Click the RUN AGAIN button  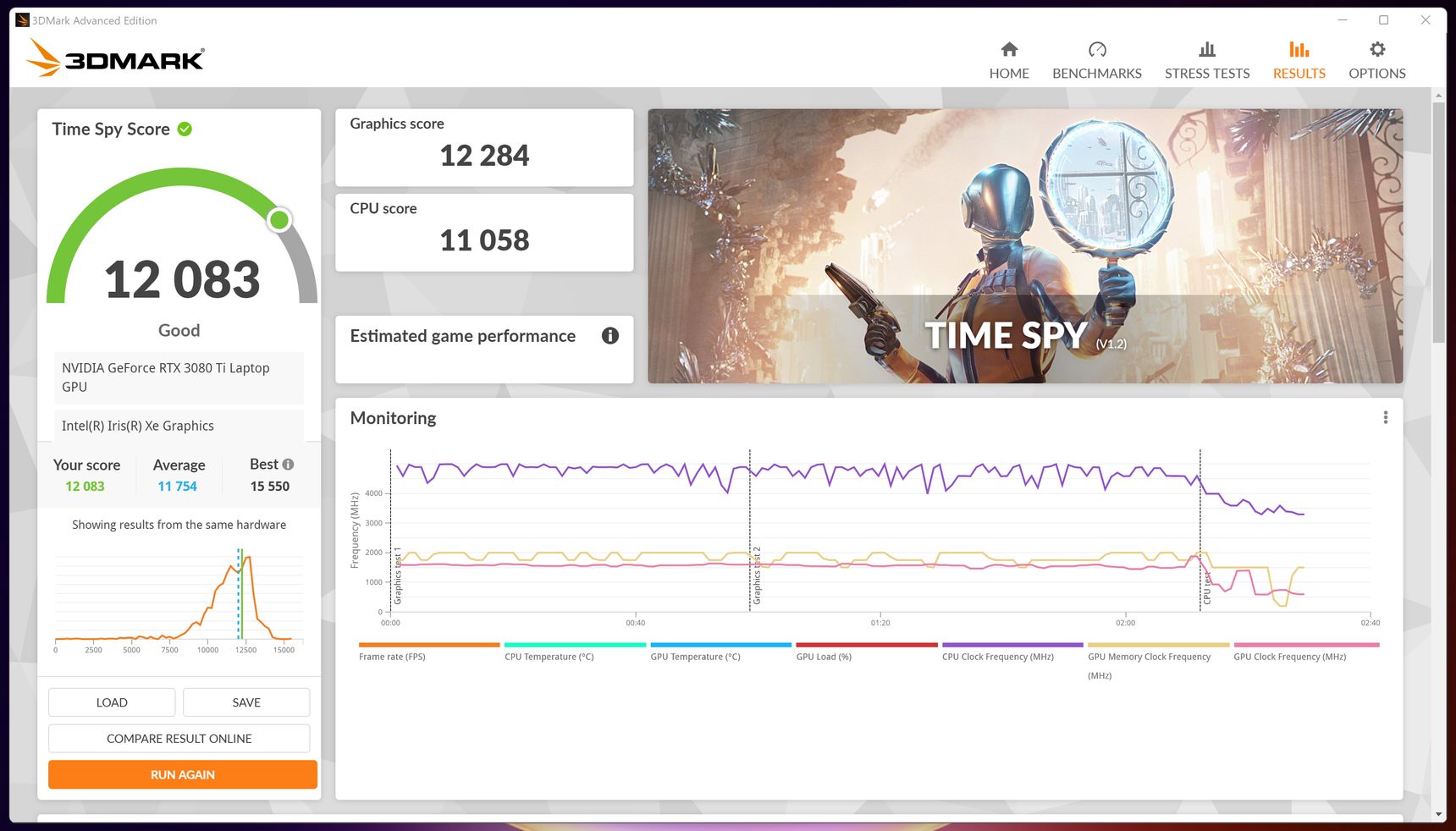click(x=183, y=774)
